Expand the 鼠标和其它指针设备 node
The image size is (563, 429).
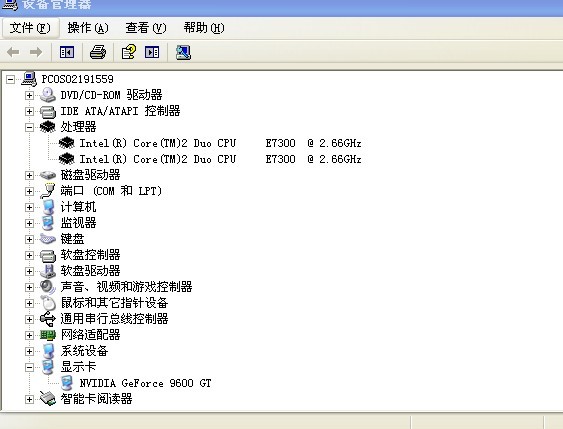pos(29,303)
